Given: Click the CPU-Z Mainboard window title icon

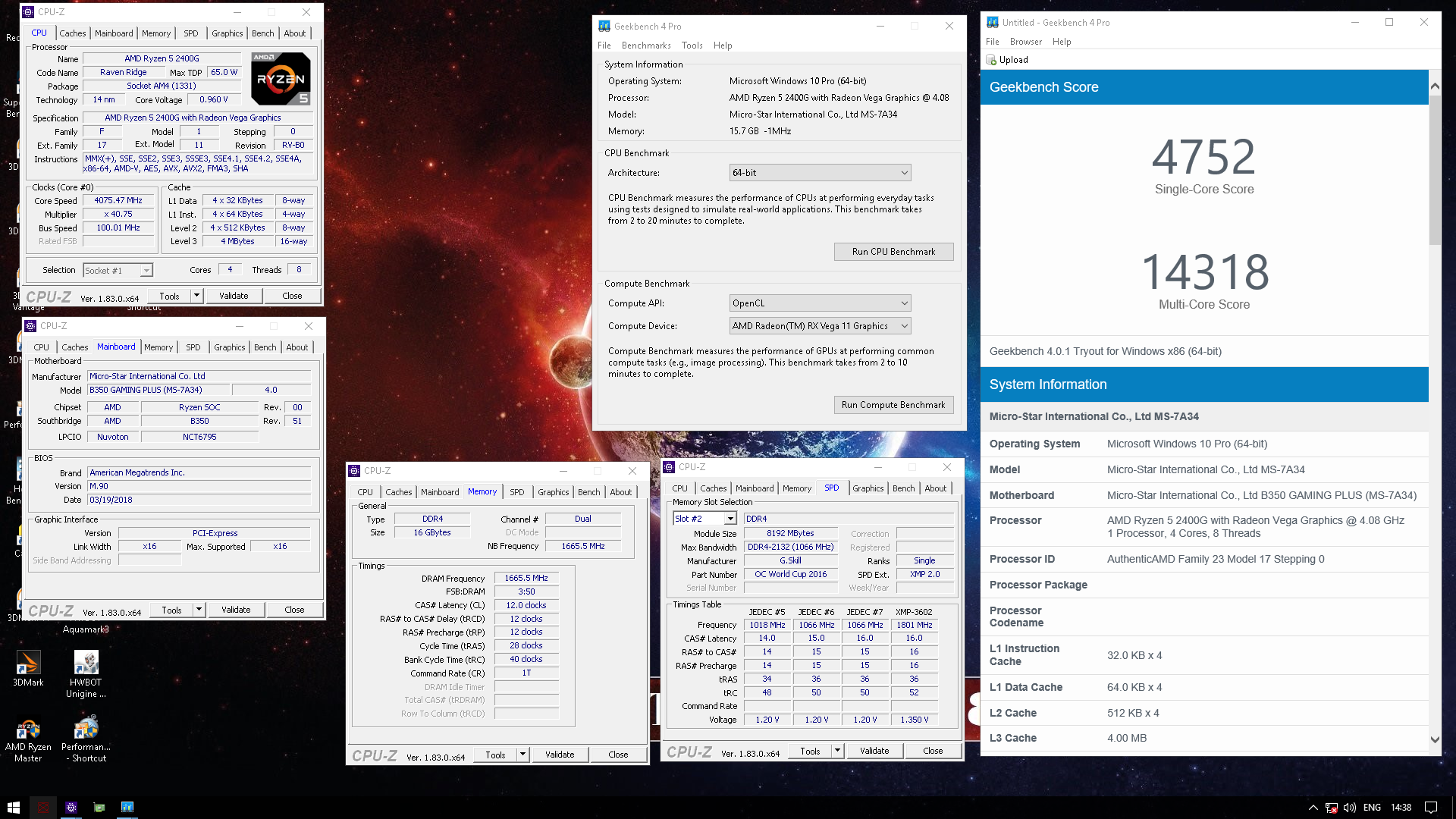Looking at the screenshot, I should (x=30, y=326).
